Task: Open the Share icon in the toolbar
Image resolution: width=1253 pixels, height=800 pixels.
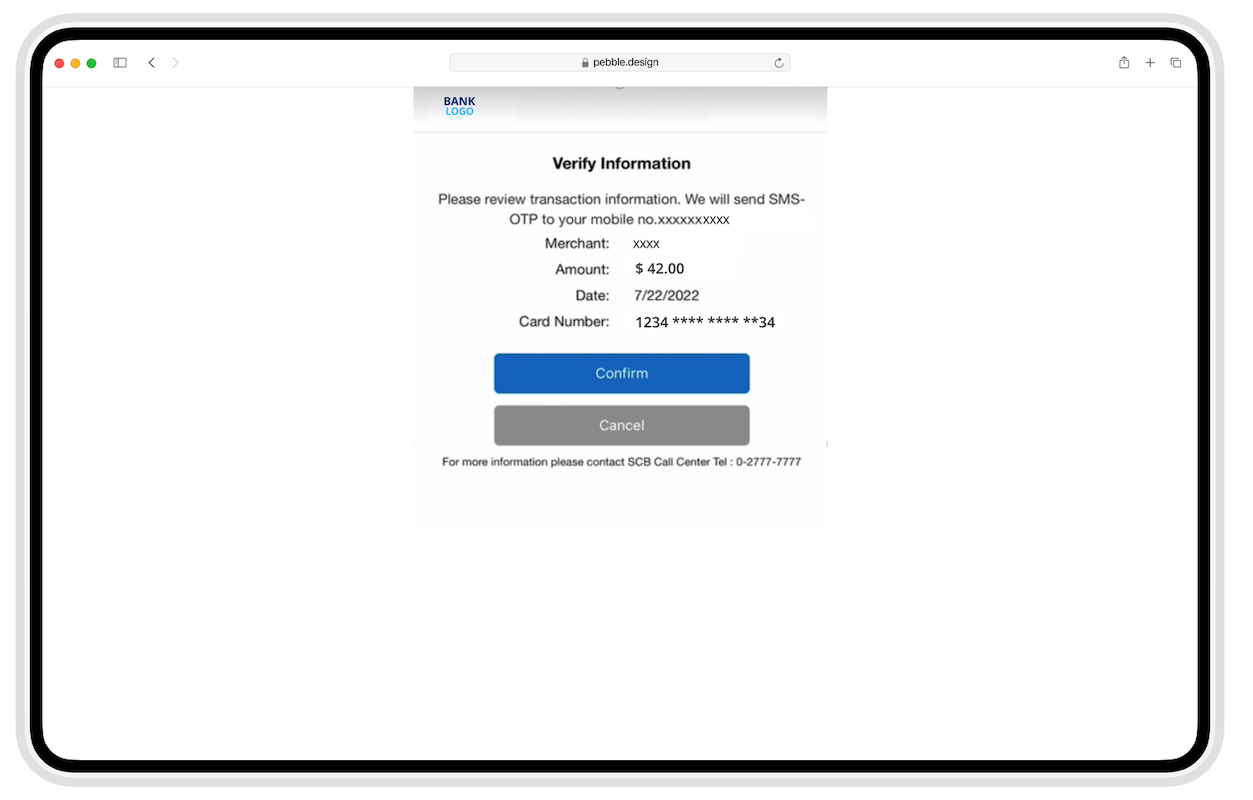Action: pyautogui.click(x=1124, y=63)
